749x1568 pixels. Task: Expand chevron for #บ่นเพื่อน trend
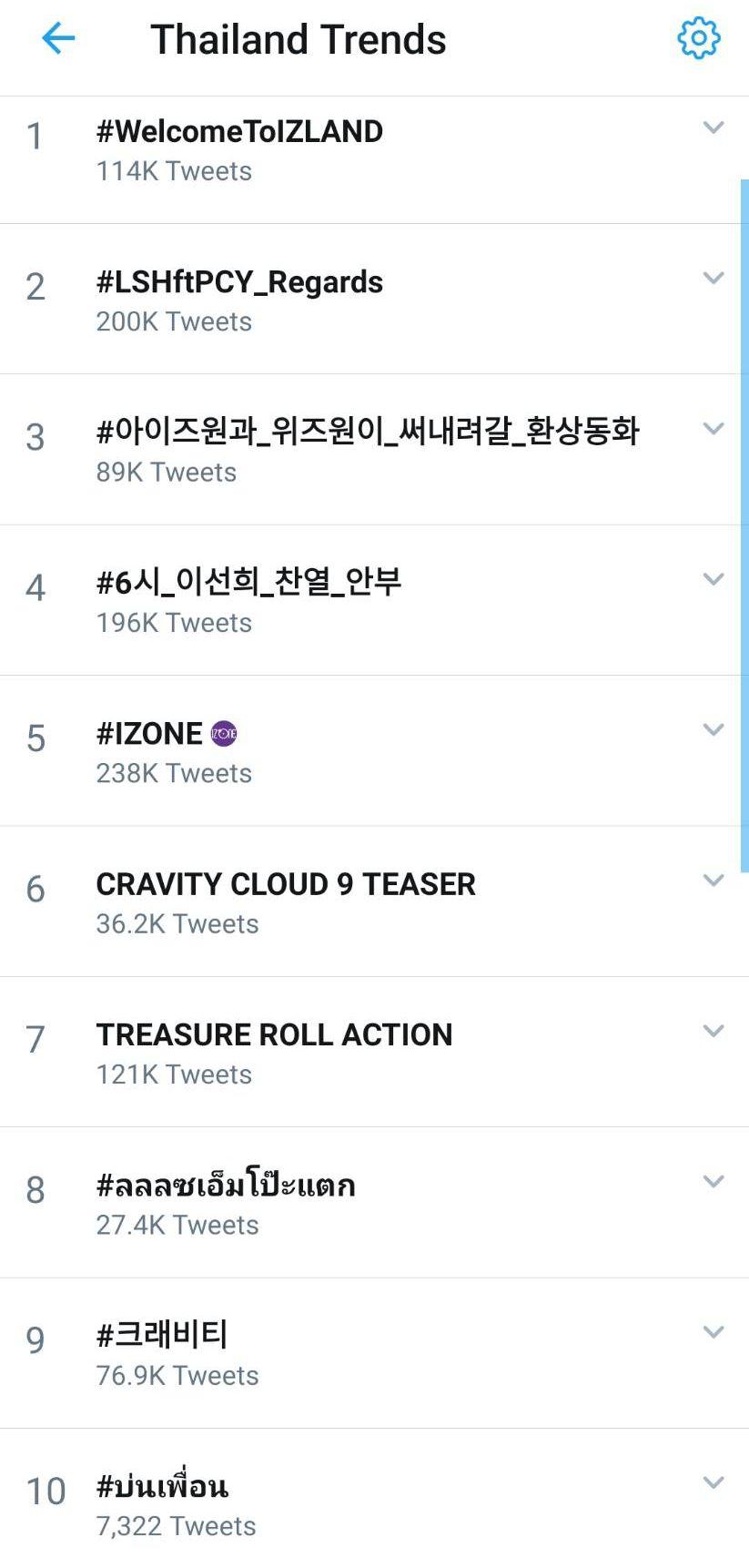(x=714, y=1482)
